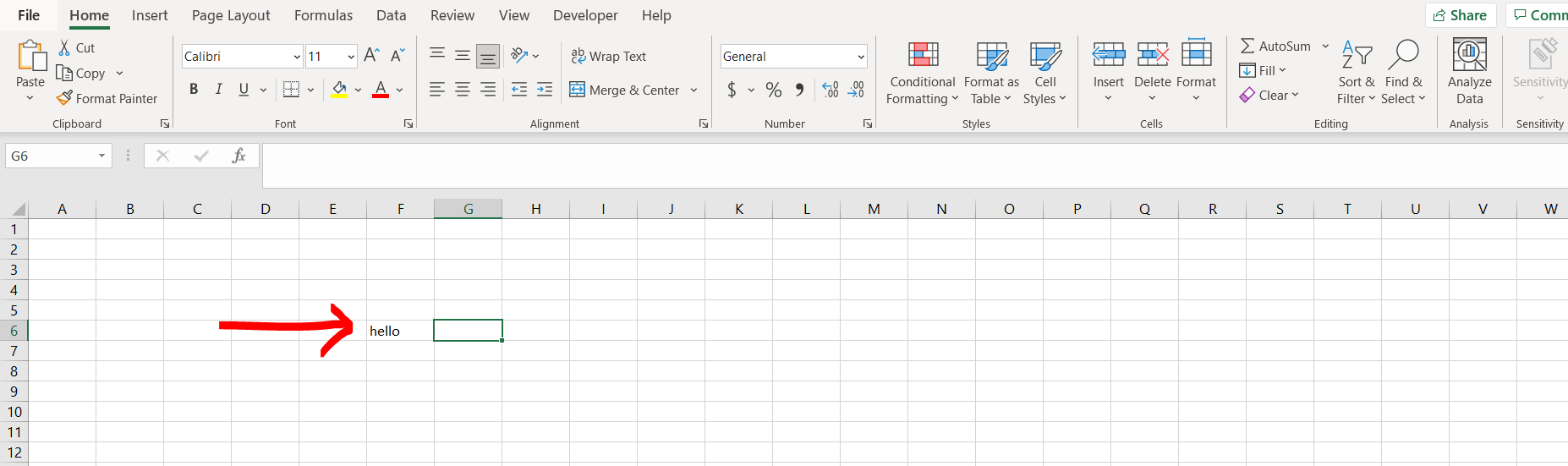Open the Calibri font name dropdown

[x=297, y=57]
